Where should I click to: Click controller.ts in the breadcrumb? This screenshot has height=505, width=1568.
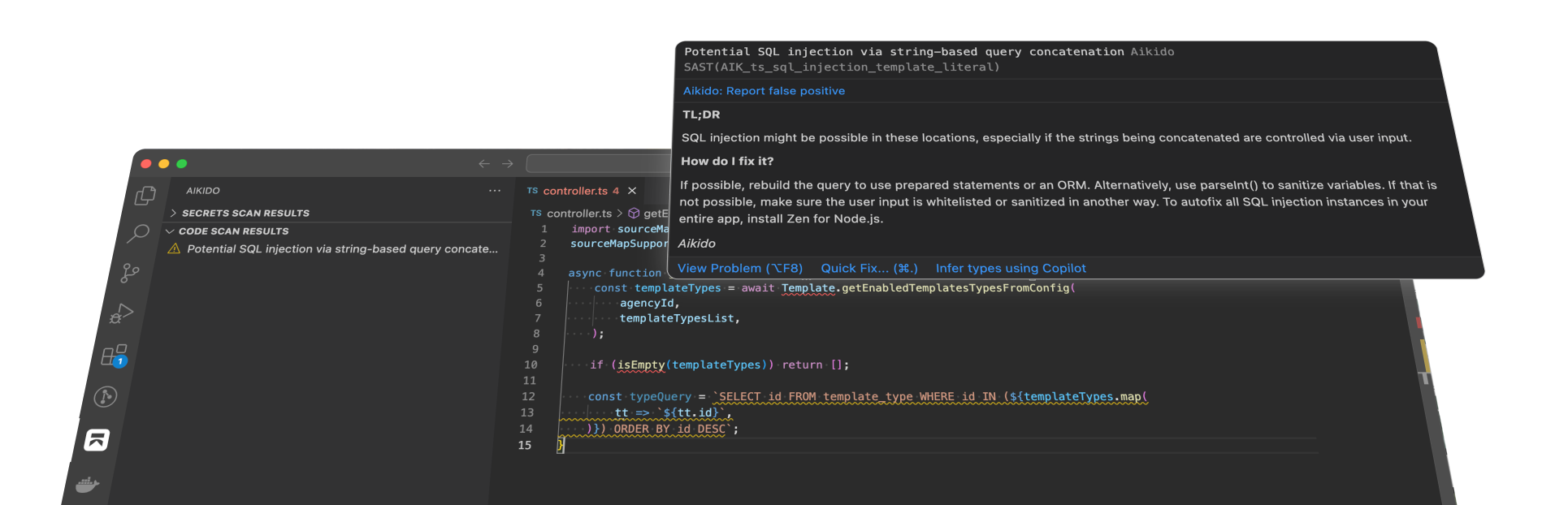(579, 214)
